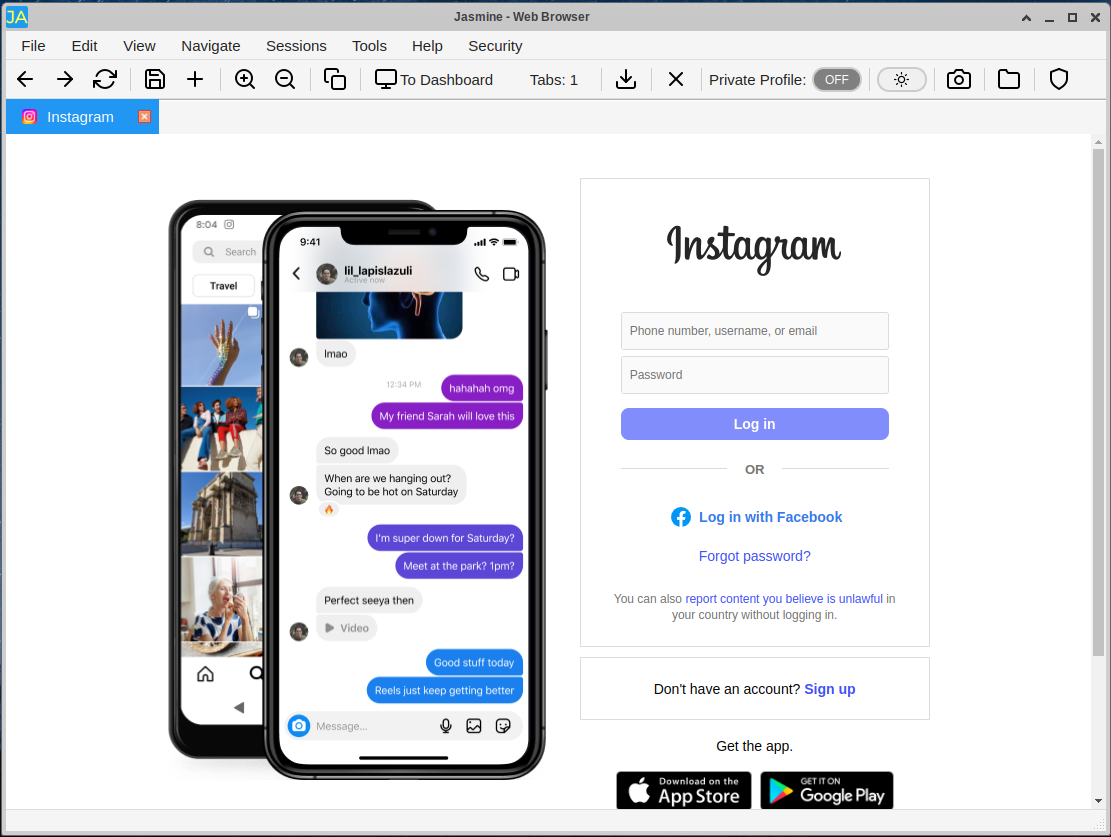Image resolution: width=1111 pixels, height=837 pixels.
Task: Click the scrollbar down arrow
Action: click(1098, 801)
